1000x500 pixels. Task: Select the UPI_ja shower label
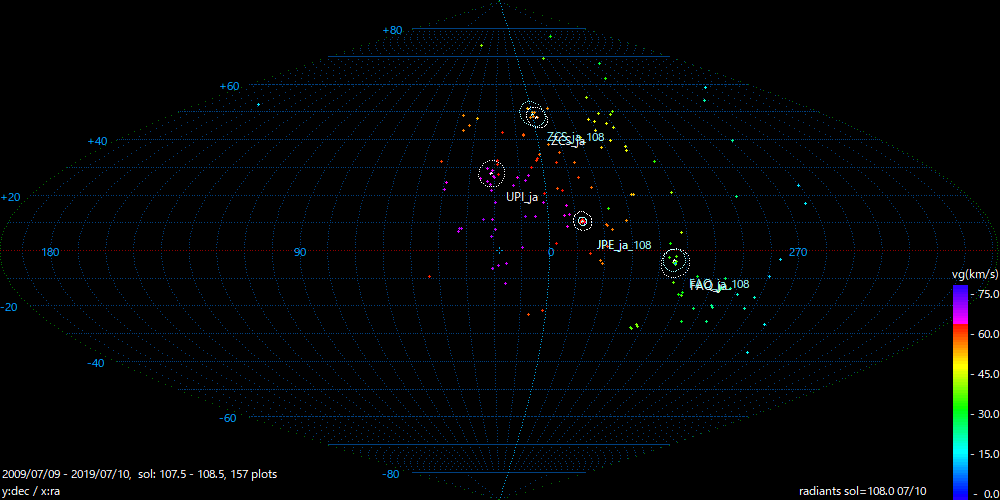pyautogui.click(x=522, y=197)
